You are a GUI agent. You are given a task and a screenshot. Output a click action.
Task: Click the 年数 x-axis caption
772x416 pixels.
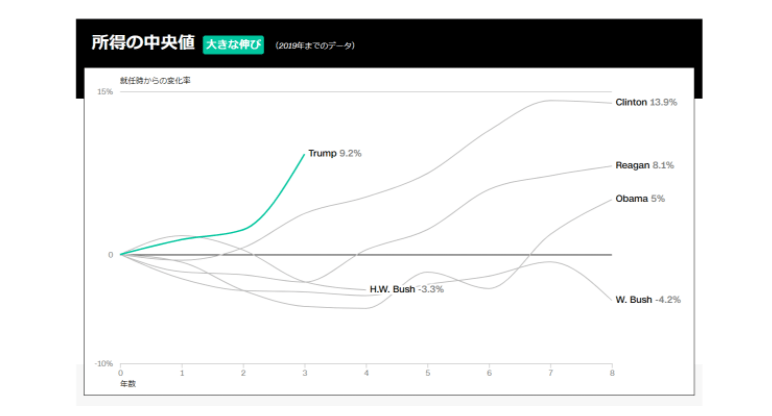pyautogui.click(x=127, y=384)
